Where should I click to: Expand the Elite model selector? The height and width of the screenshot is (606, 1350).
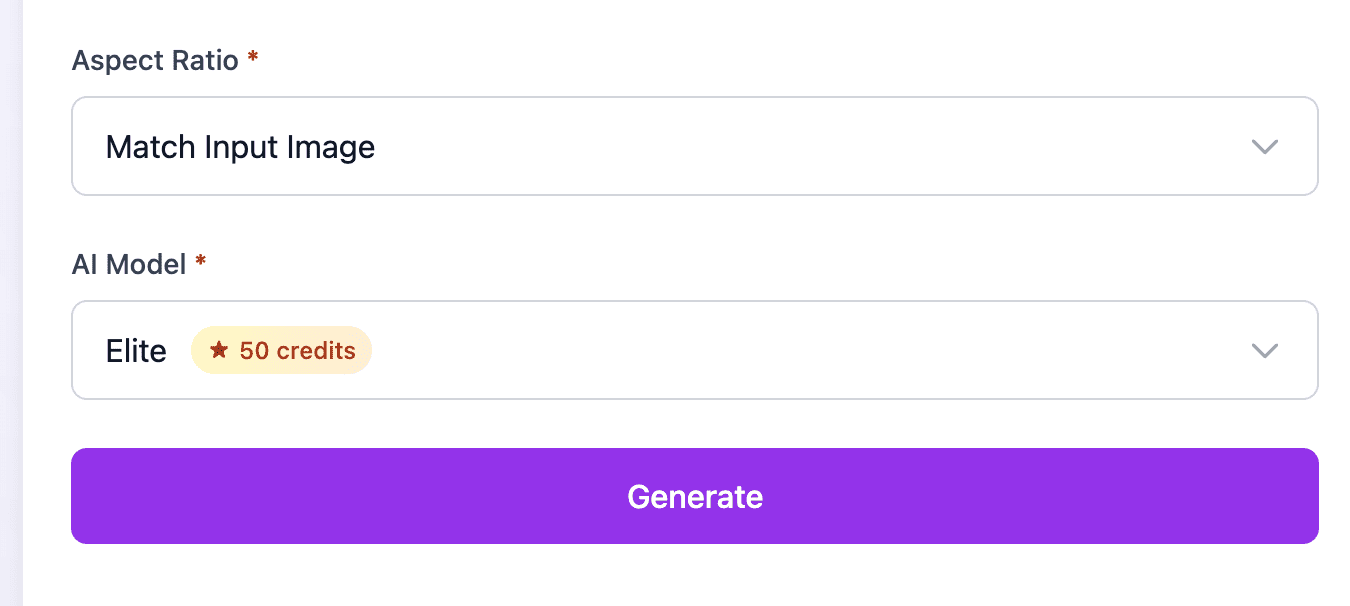[695, 350]
